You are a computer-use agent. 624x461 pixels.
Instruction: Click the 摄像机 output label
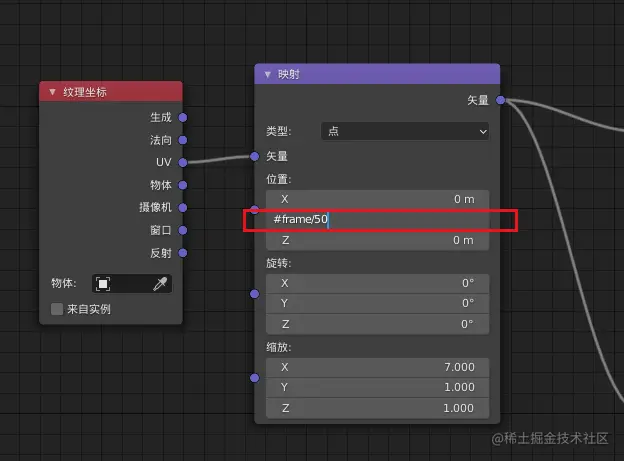(x=155, y=207)
